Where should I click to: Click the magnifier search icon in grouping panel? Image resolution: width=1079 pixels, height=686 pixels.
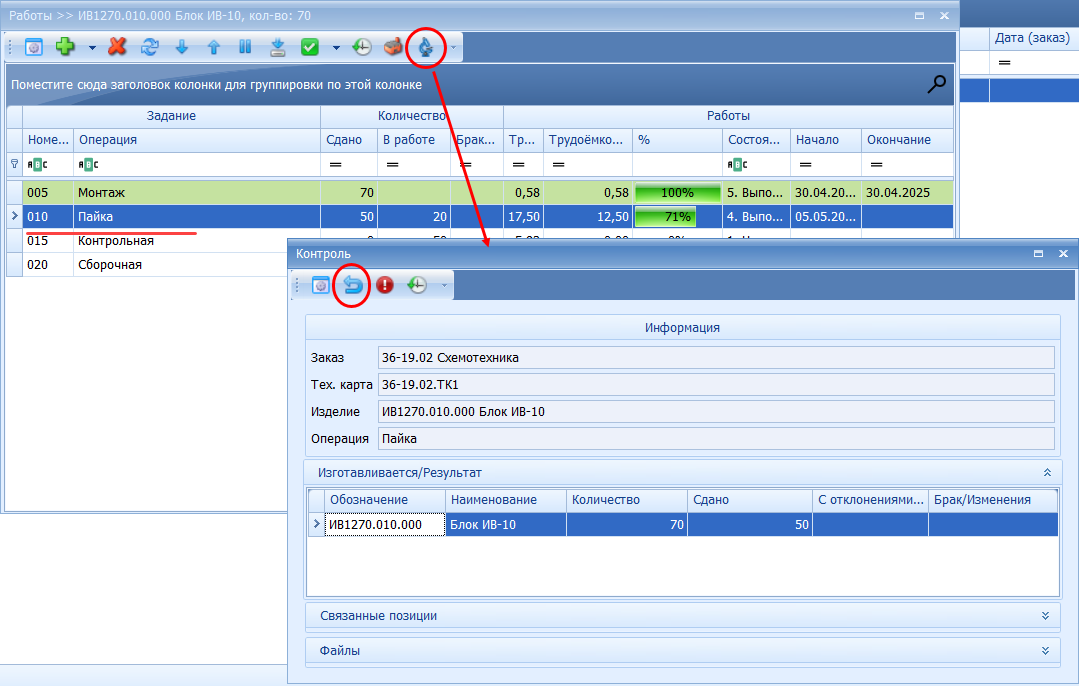coord(936,85)
